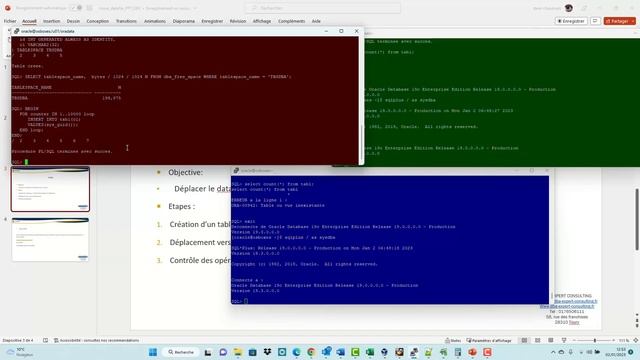Open the Diaporama ribbon tab

click(x=184, y=21)
